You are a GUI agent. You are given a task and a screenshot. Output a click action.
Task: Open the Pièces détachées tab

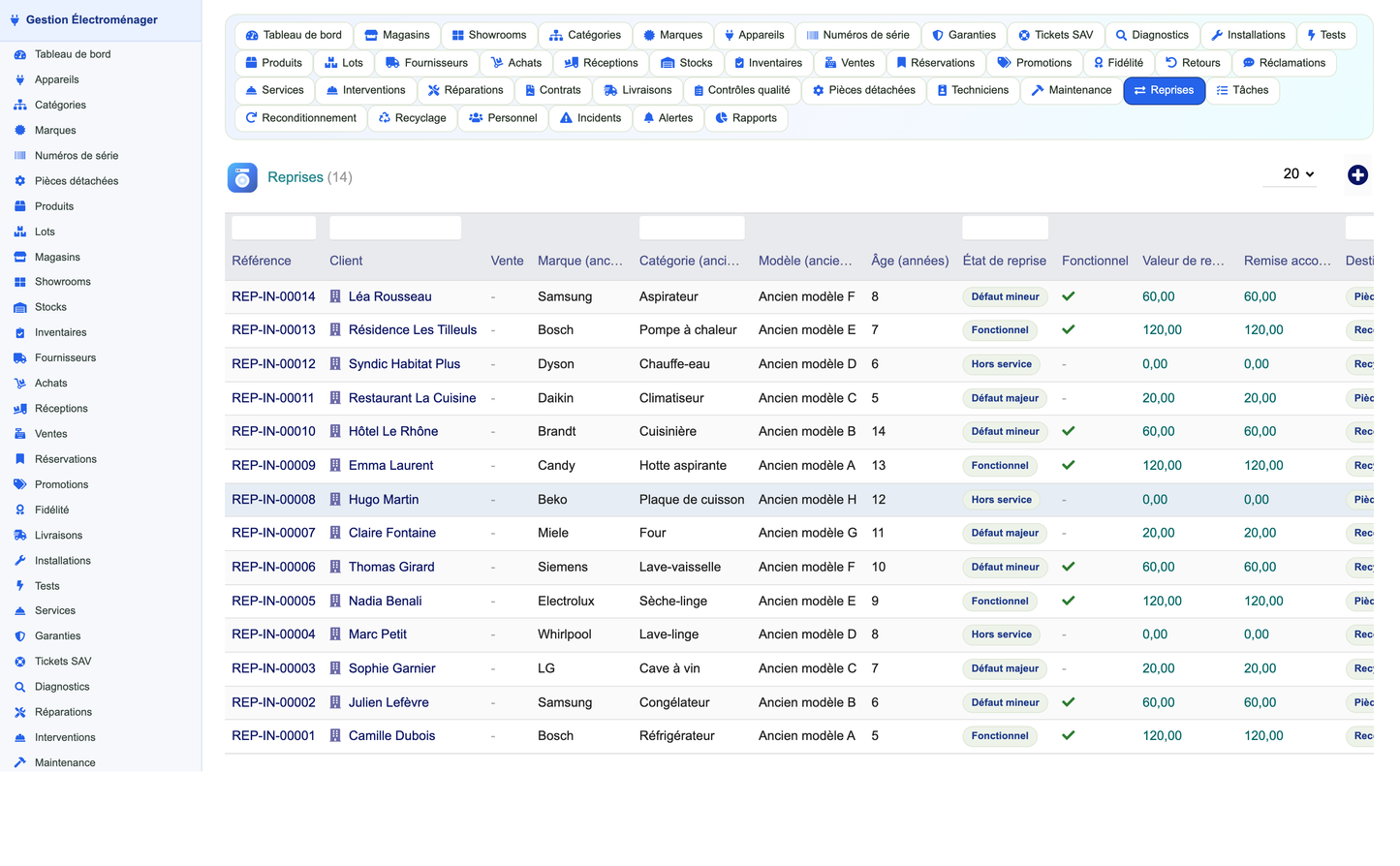tap(863, 90)
